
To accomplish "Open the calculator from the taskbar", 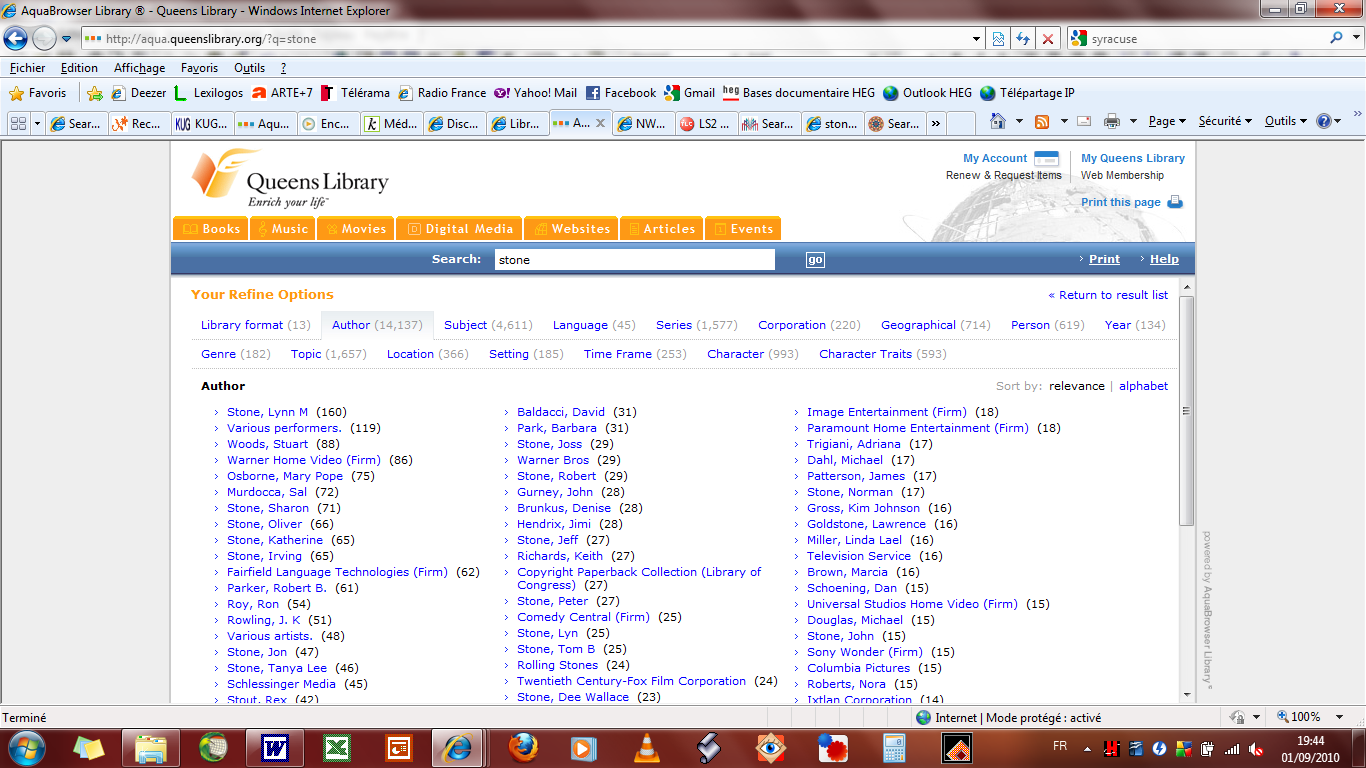I will [894, 747].
